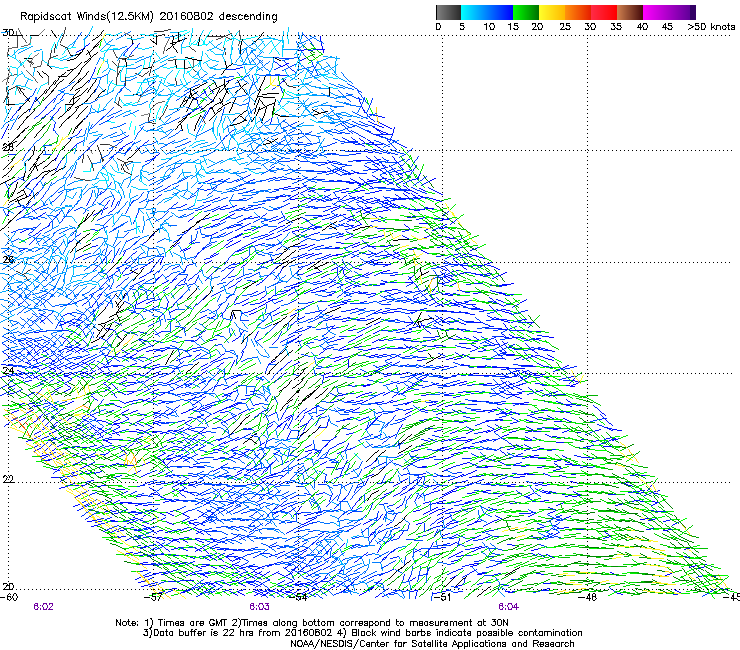Select the red 30-35 knots color swatch
This screenshot has height=650, width=740.
604,12
